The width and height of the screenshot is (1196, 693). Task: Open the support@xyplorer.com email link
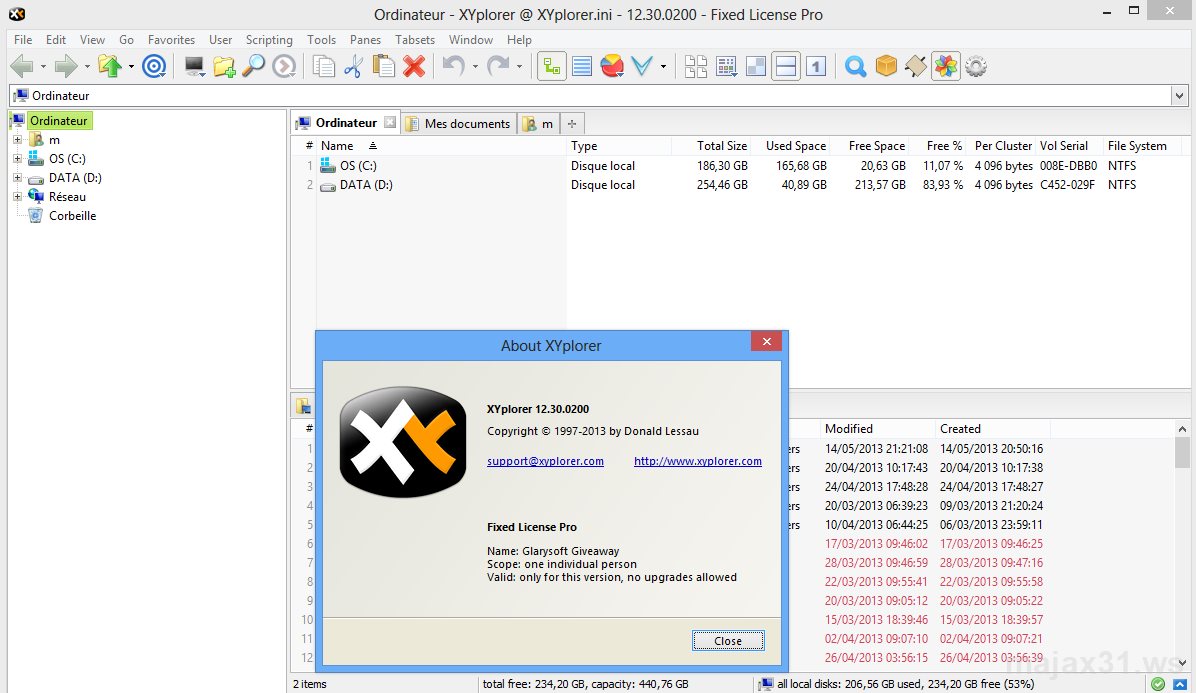545,461
